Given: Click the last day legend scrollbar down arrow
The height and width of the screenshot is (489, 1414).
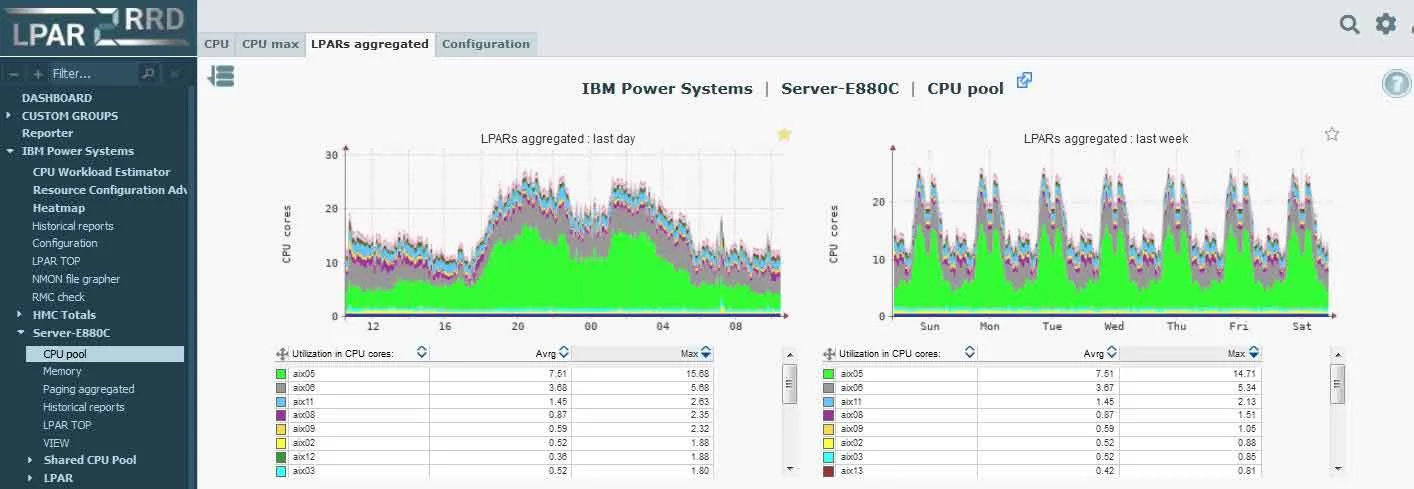Looking at the screenshot, I should [x=789, y=468].
